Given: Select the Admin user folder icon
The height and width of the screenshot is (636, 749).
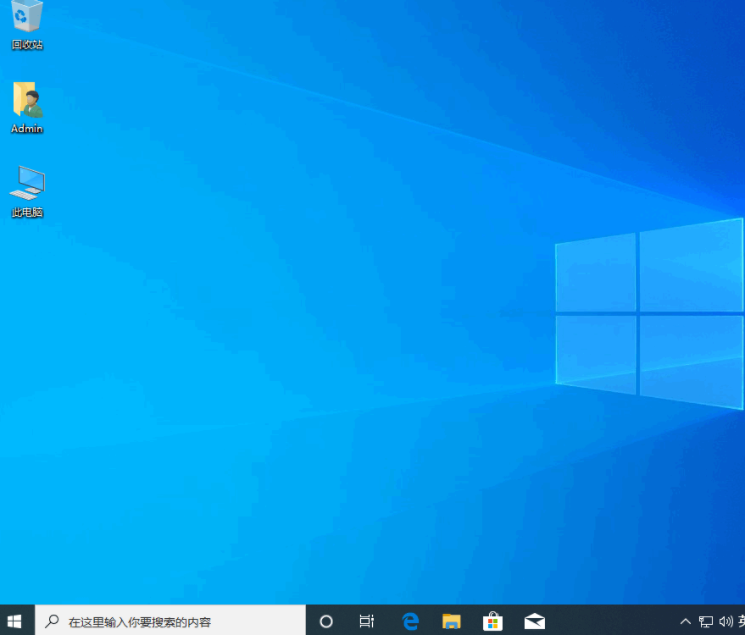Looking at the screenshot, I should 27,100.
